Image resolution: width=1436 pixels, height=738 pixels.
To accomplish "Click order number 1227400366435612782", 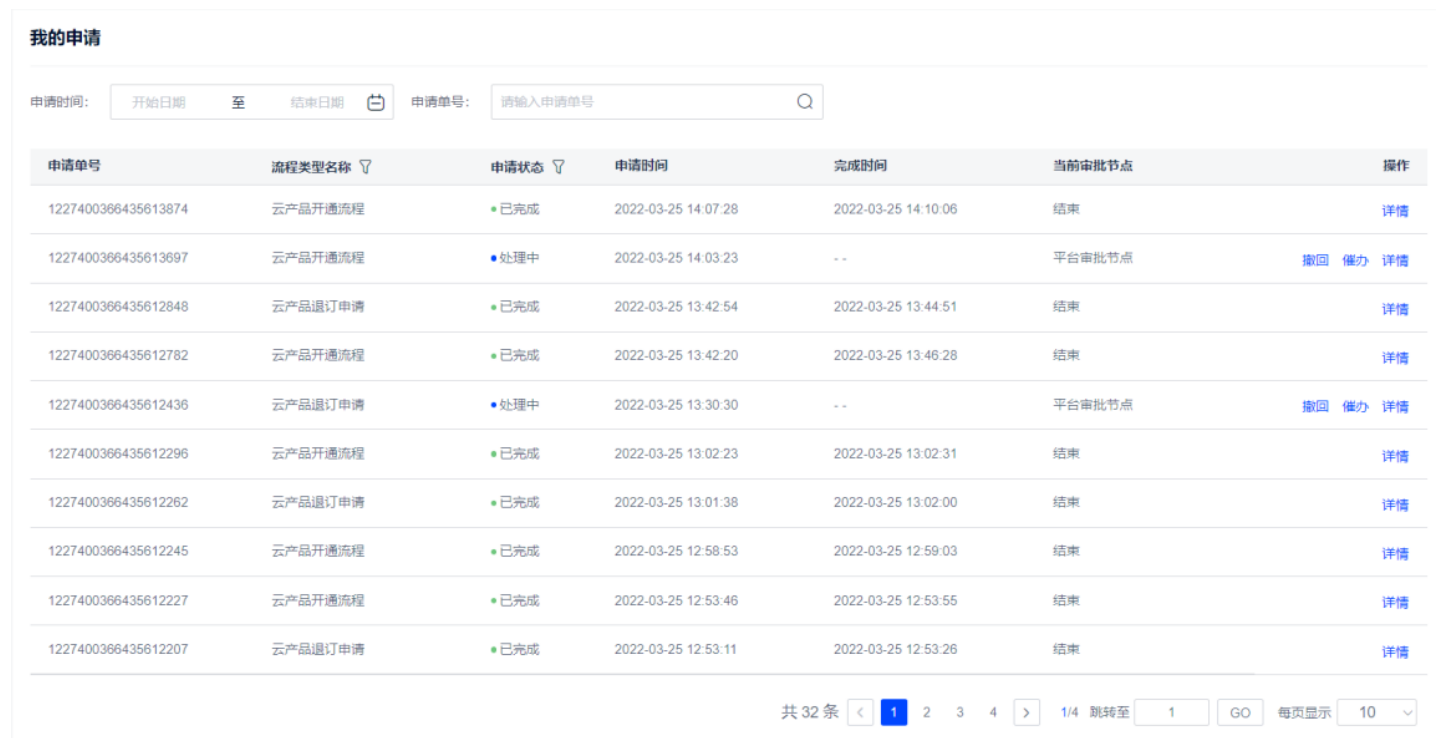I will [118, 355].
